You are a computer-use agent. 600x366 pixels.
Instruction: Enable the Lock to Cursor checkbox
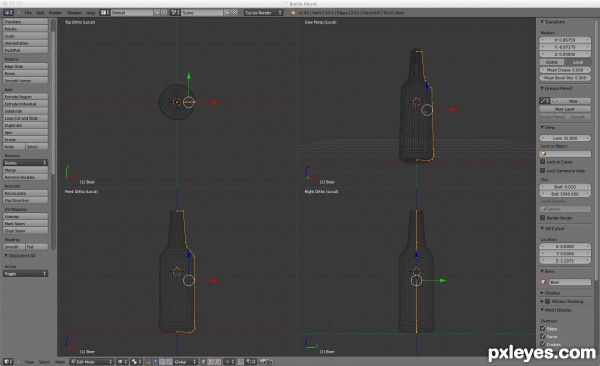tap(542, 162)
